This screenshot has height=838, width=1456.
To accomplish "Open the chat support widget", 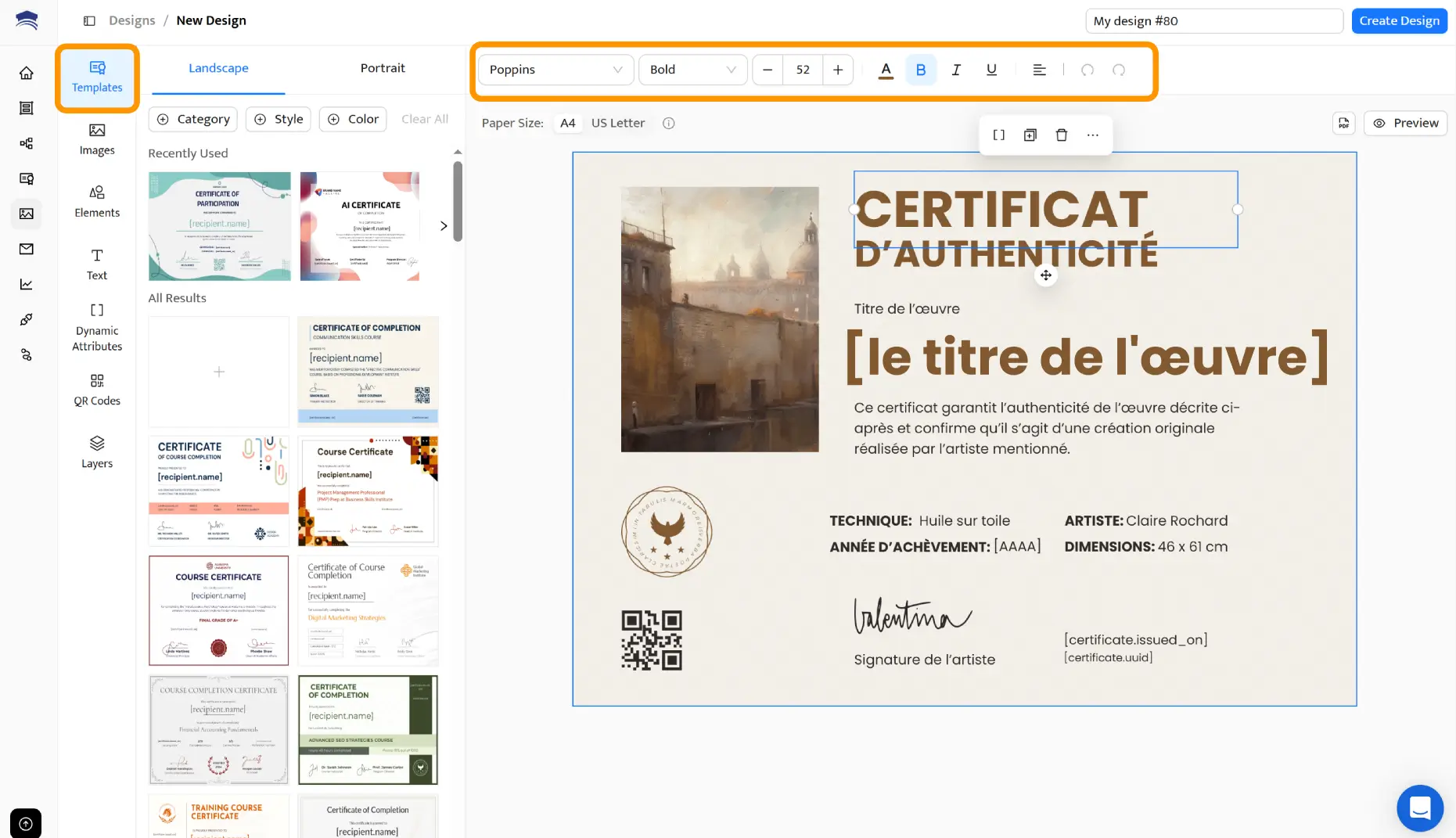I will (x=1420, y=807).
